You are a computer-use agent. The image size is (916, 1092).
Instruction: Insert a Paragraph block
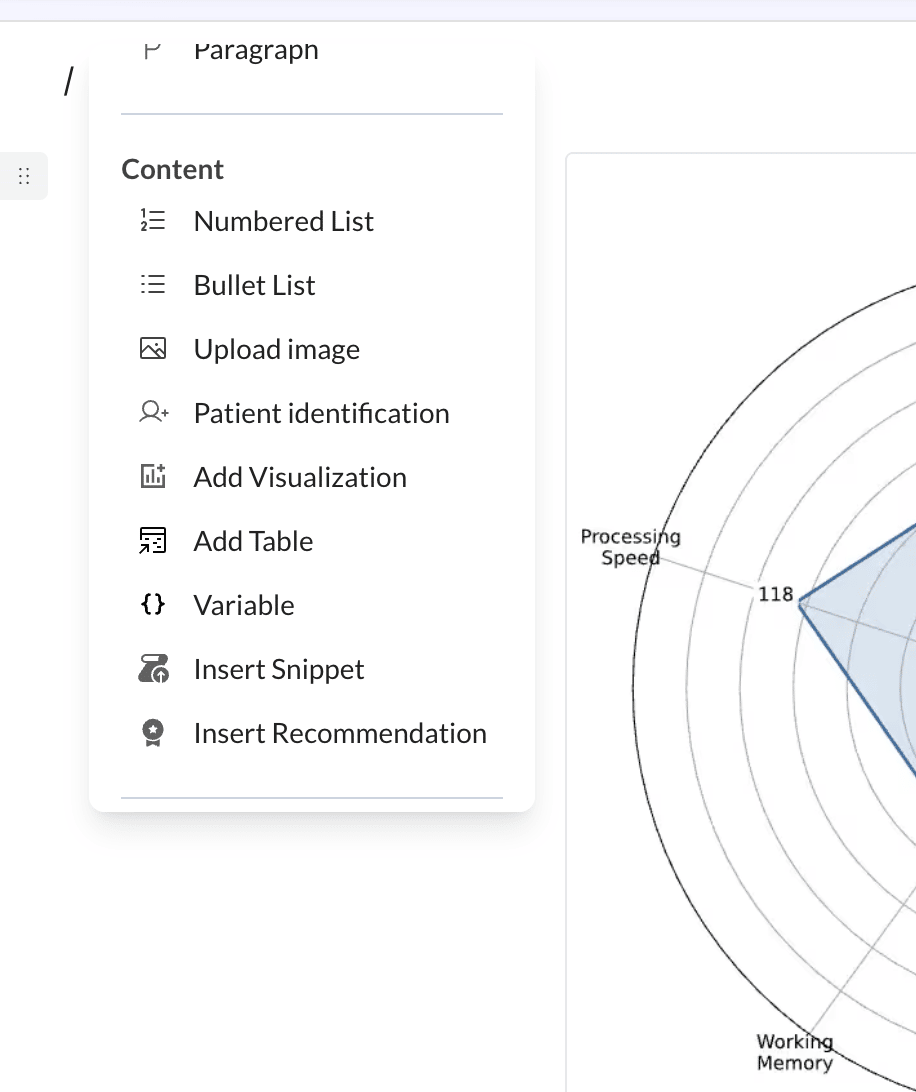click(x=256, y=48)
